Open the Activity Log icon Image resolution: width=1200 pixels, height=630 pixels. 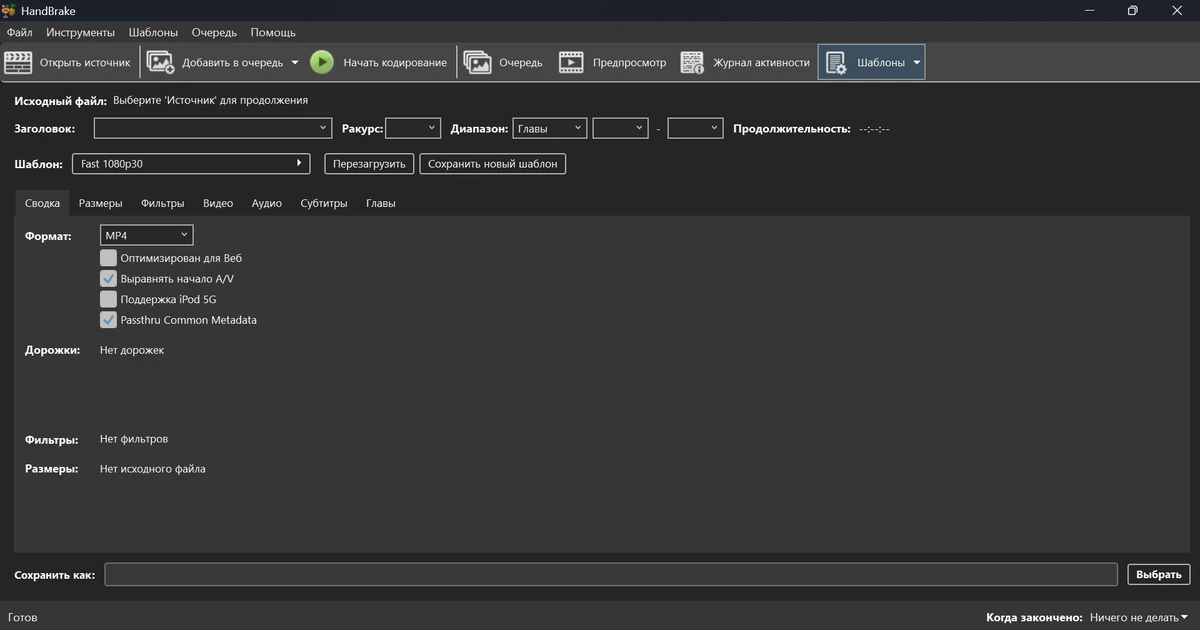[693, 62]
